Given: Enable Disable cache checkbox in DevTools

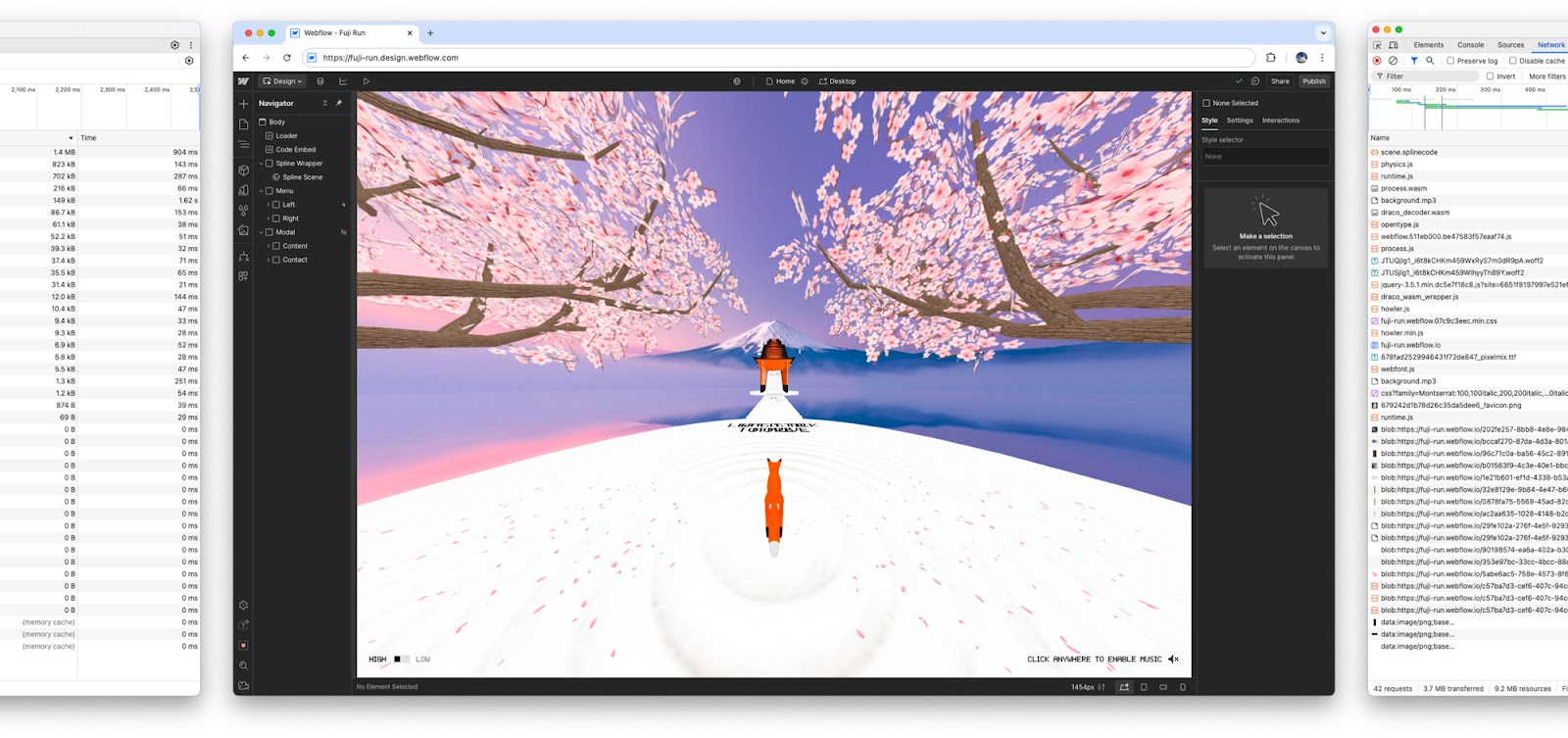Looking at the screenshot, I should pyautogui.click(x=1513, y=61).
